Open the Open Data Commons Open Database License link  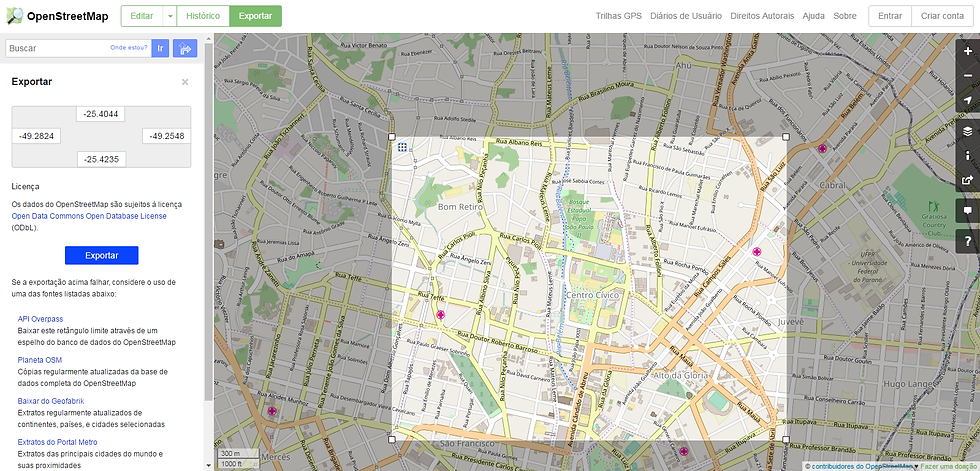coord(89,216)
